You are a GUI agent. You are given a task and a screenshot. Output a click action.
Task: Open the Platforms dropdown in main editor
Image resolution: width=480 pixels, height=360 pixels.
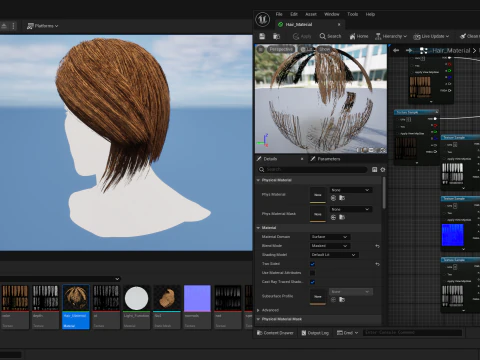click(x=42, y=26)
